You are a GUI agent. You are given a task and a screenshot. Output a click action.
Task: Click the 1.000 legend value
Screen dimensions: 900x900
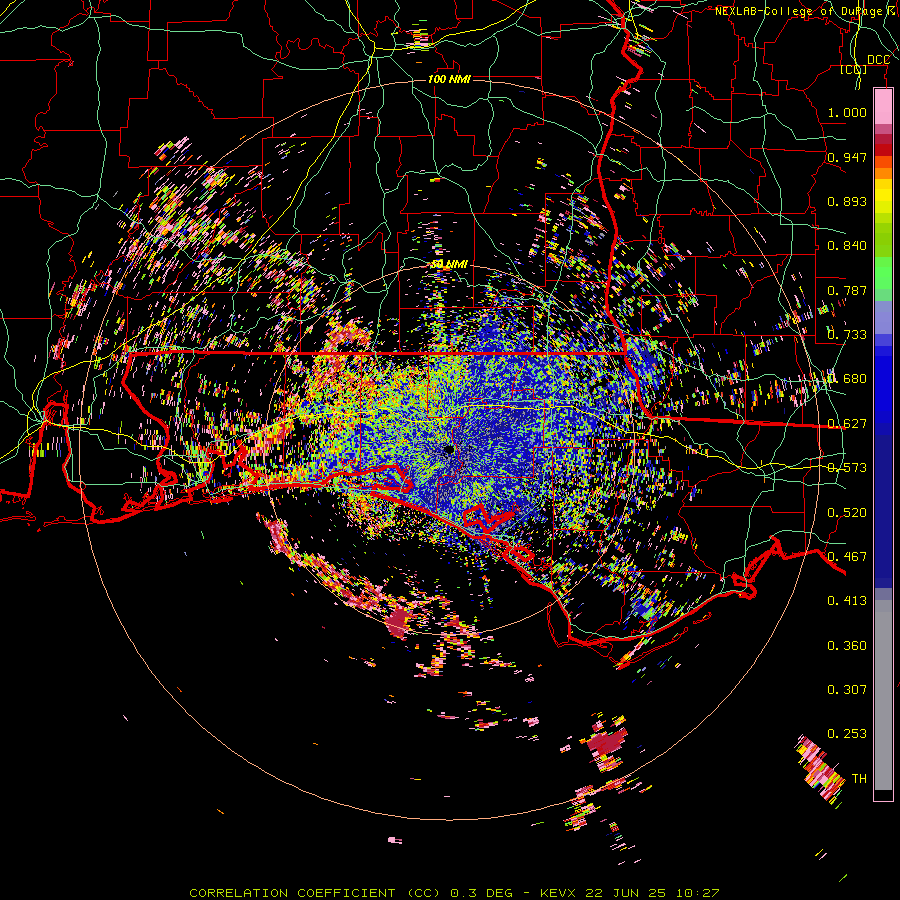tap(847, 112)
